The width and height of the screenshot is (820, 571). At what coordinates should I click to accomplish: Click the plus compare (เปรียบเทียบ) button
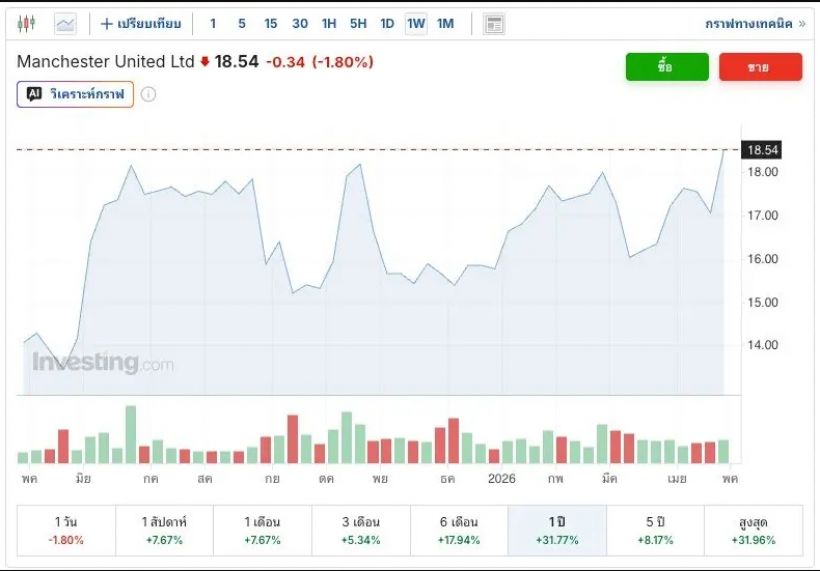tap(141, 24)
